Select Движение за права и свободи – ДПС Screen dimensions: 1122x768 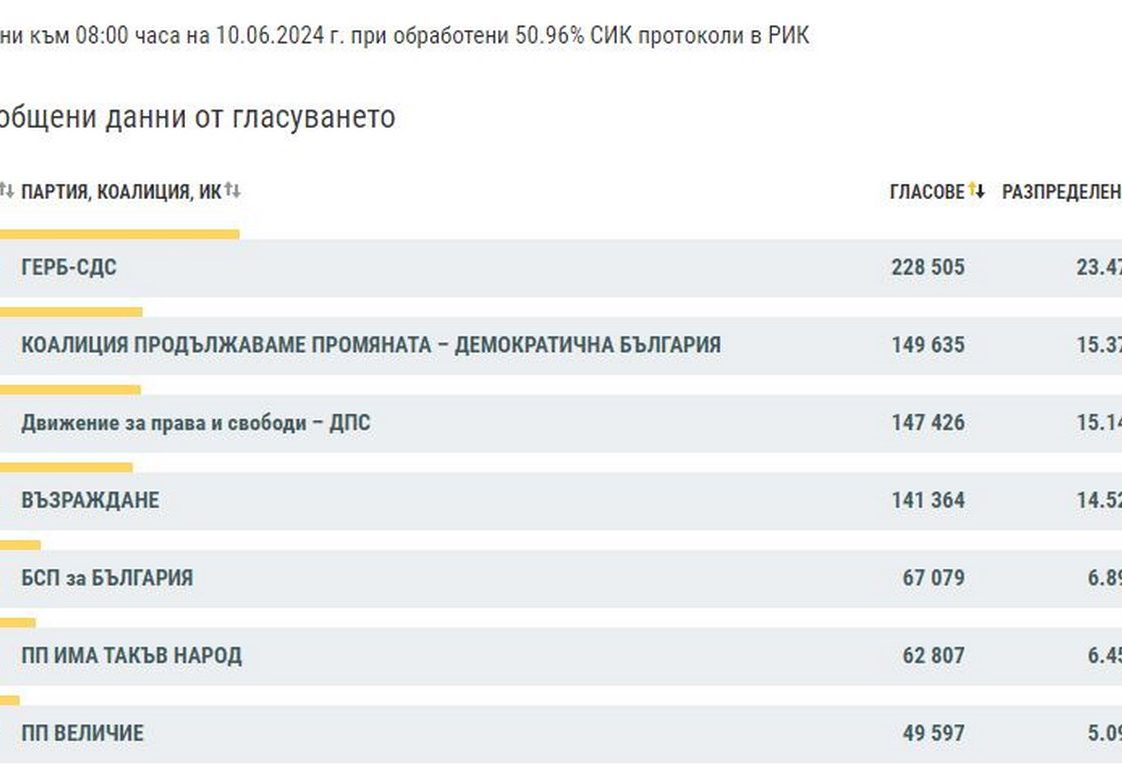tap(195, 423)
